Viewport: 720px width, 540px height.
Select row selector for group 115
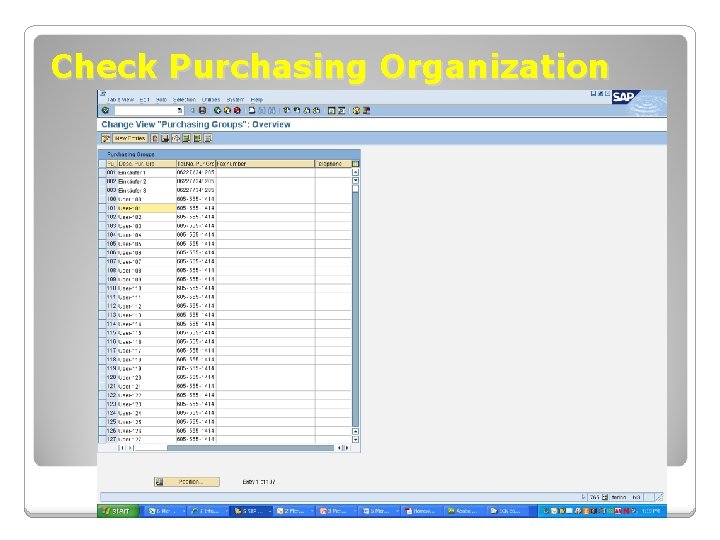[x=102, y=332]
